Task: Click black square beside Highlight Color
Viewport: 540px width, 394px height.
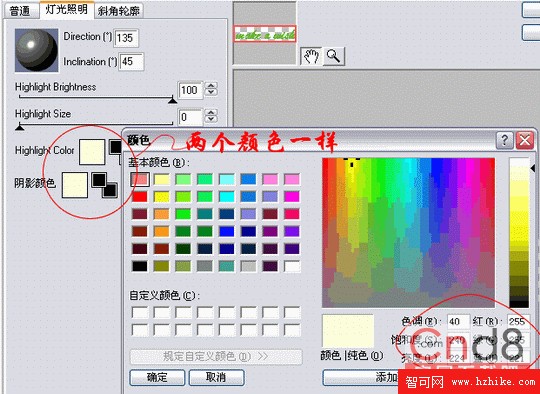Action: (115, 147)
